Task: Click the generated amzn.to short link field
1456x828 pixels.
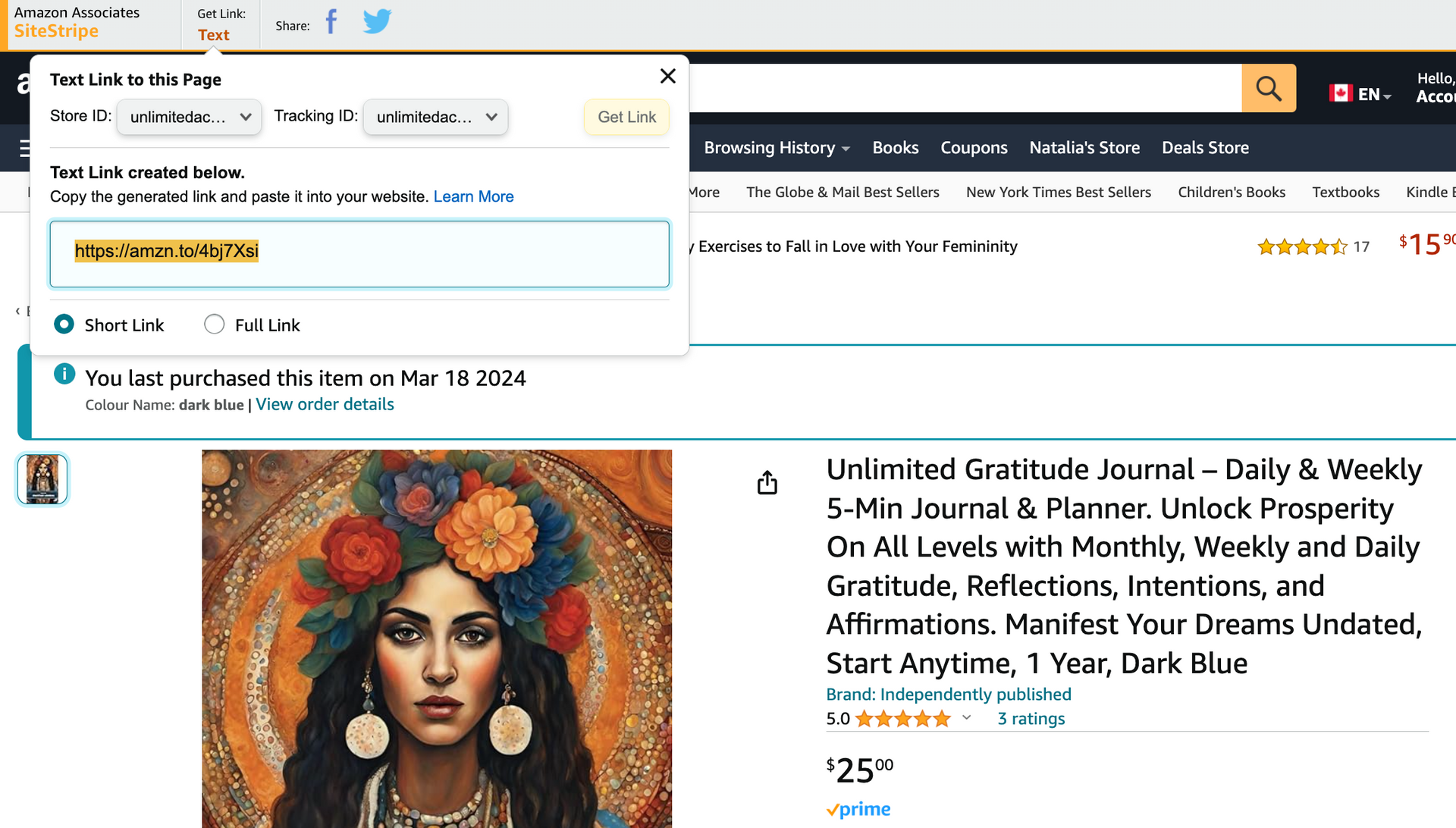Action: [359, 254]
